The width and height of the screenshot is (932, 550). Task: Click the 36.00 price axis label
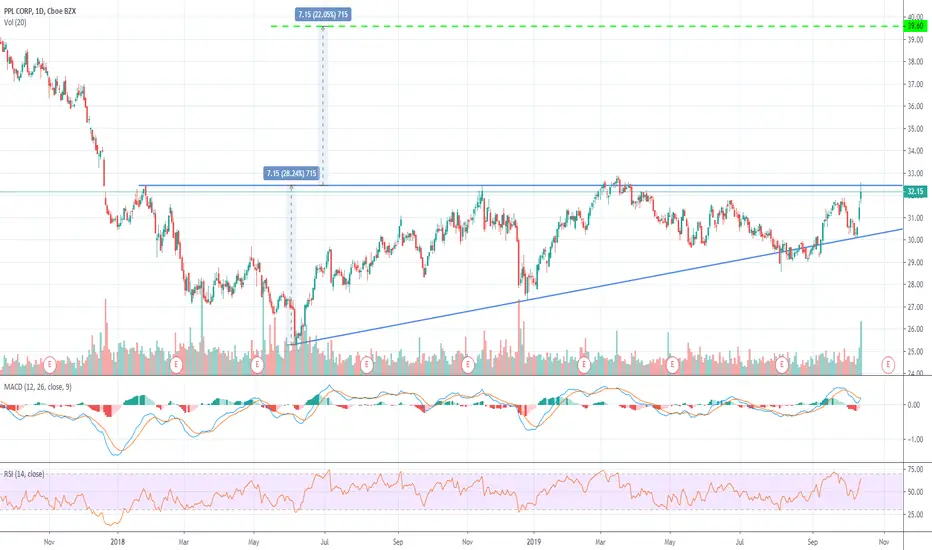tap(915, 106)
